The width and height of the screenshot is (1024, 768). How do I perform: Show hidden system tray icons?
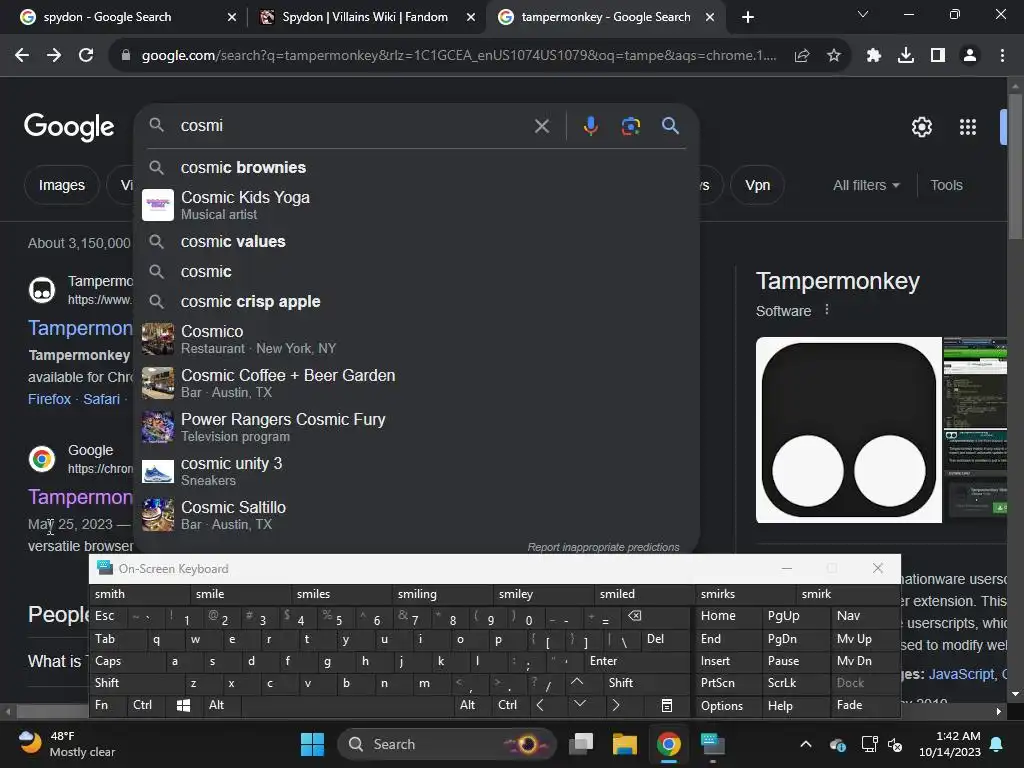point(806,744)
